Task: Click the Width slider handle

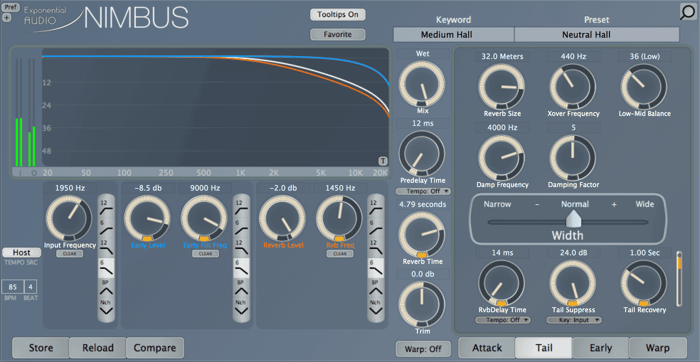Action: (573, 219)
